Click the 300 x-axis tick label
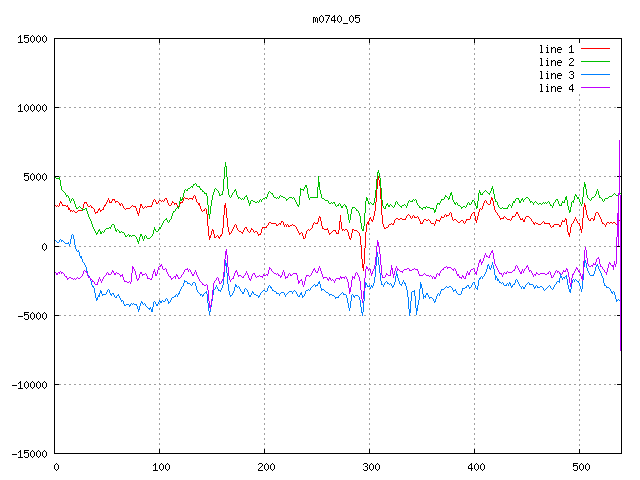640x480 pixels. click(370, 467)
